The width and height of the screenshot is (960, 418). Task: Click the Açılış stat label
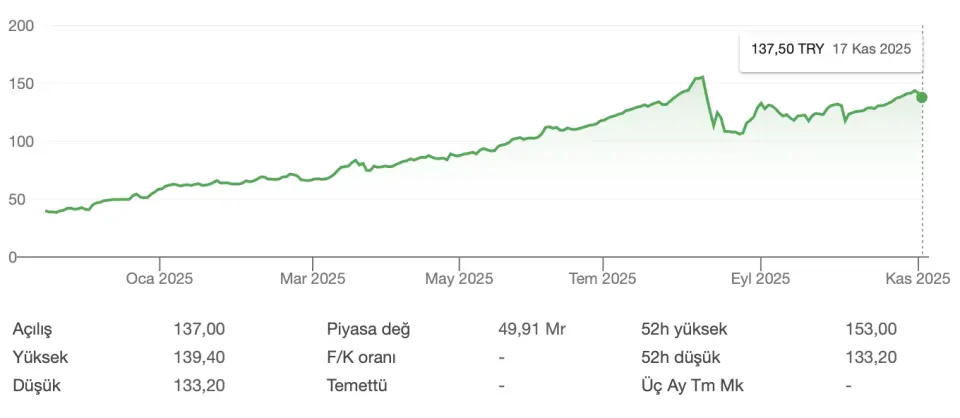[x=34, y=329]
